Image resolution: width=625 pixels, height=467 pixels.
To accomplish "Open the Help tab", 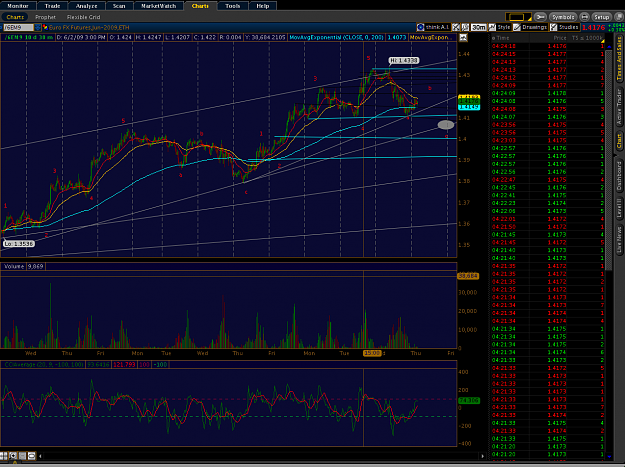I will coord(262,6).
